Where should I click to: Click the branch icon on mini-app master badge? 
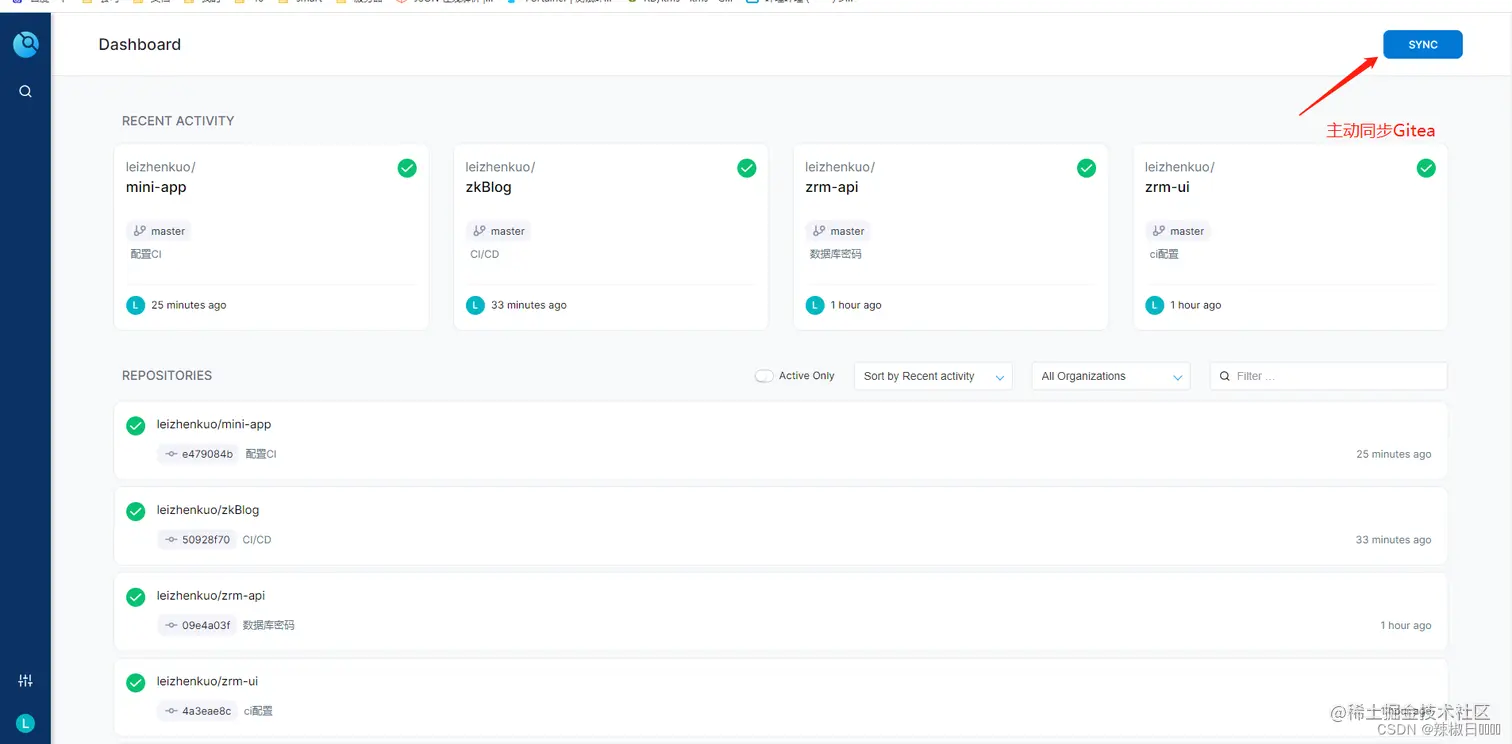140,231
